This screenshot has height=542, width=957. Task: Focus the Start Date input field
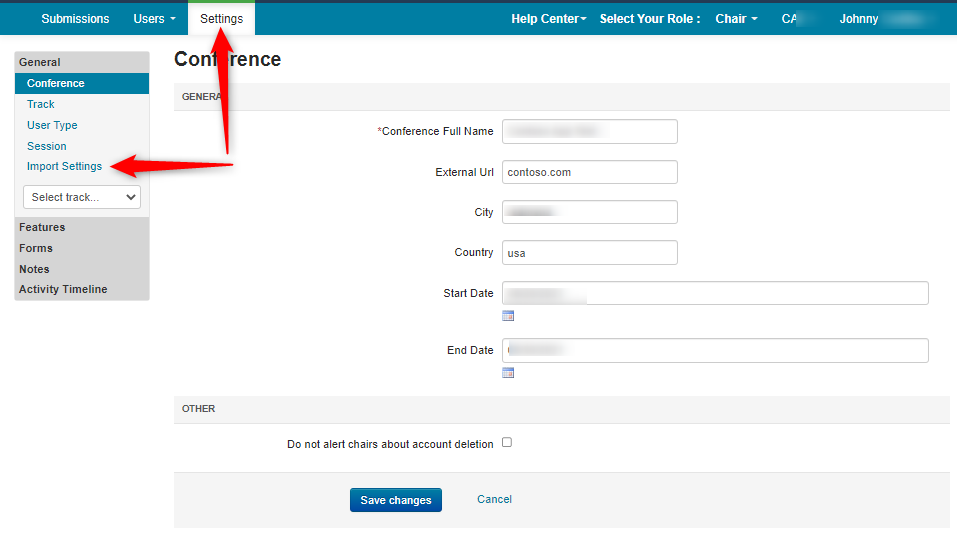coord(715,293)
